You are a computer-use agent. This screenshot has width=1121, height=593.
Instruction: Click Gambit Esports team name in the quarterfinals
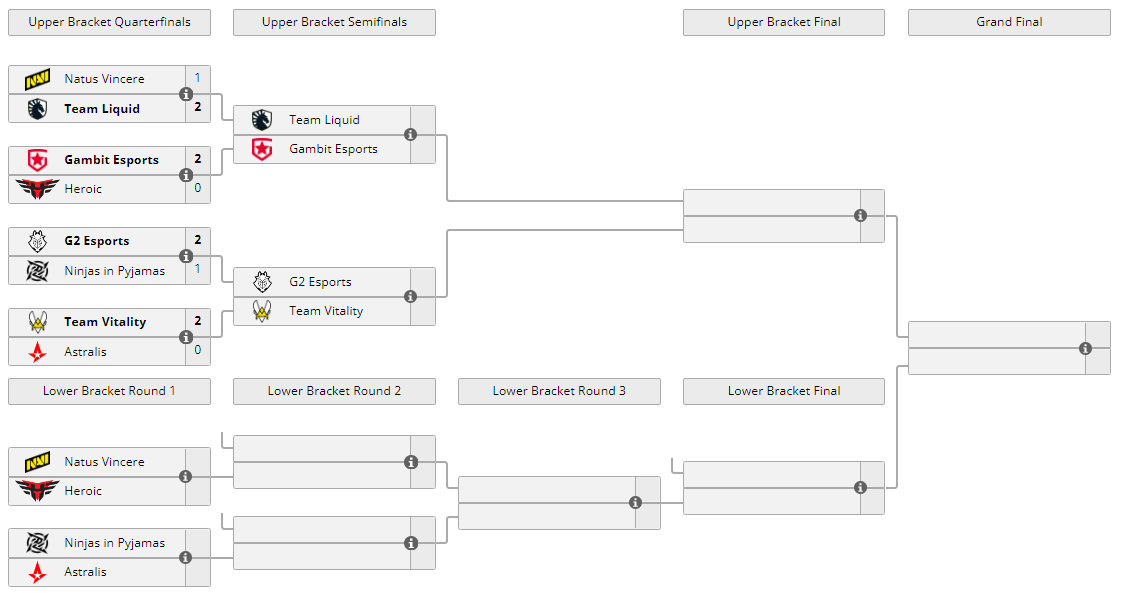[111, 160]
